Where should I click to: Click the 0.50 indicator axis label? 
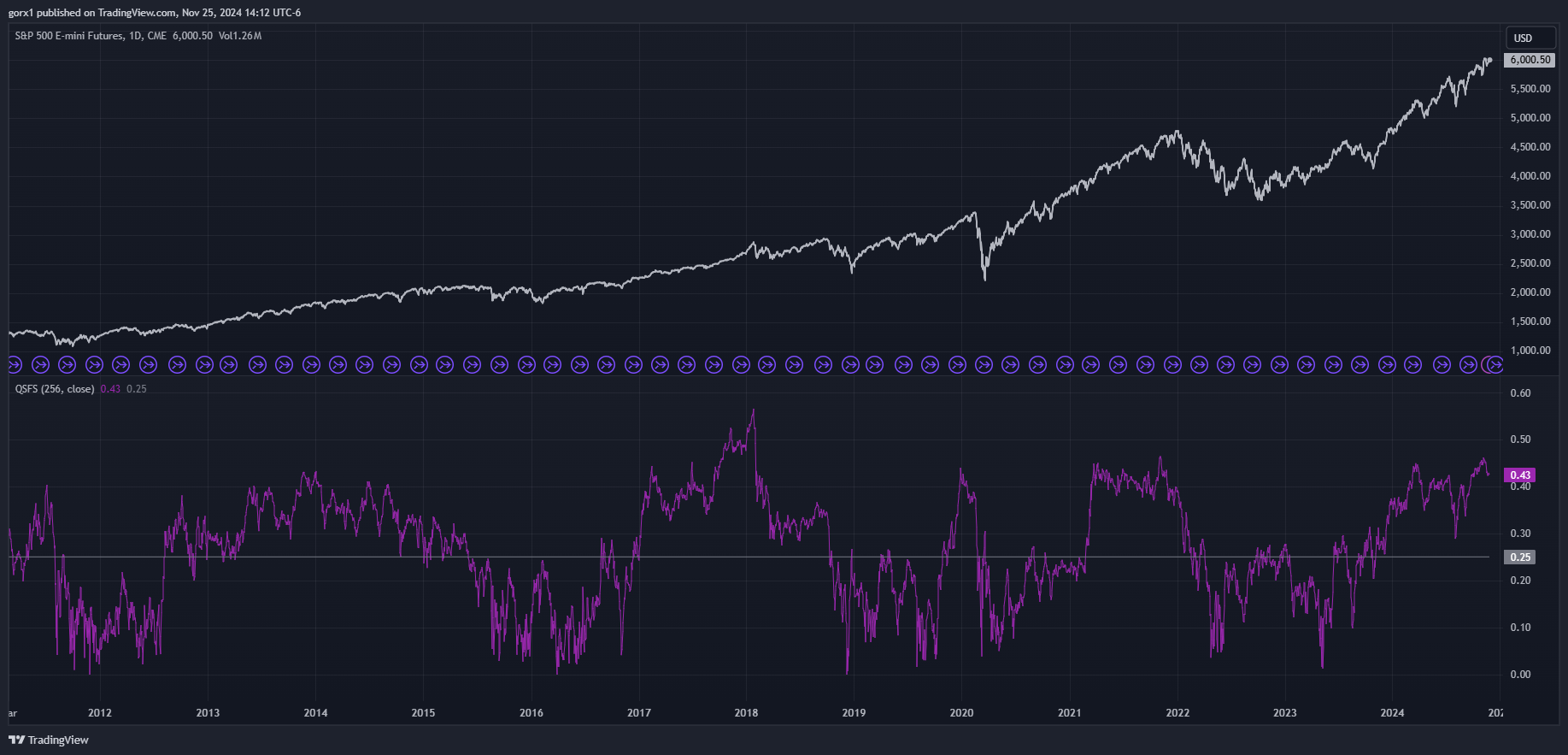click(x=1520, y=439)
